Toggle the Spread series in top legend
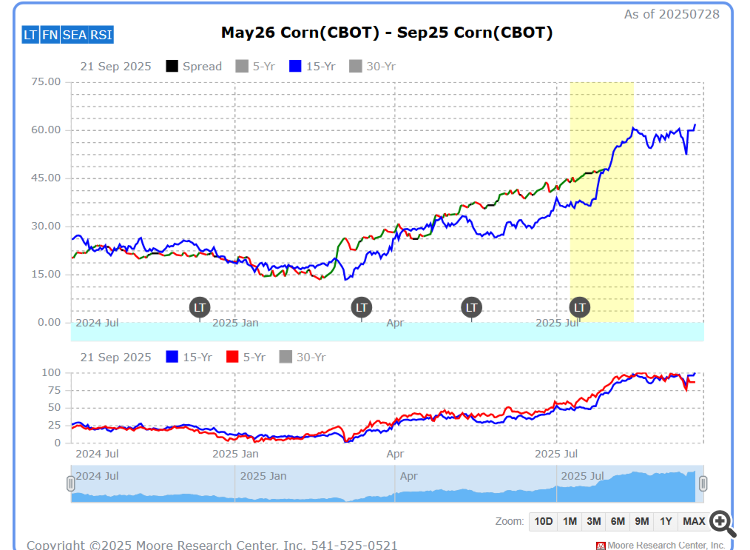Viewport: 750px width, 550px height. [x=194, y=66]
